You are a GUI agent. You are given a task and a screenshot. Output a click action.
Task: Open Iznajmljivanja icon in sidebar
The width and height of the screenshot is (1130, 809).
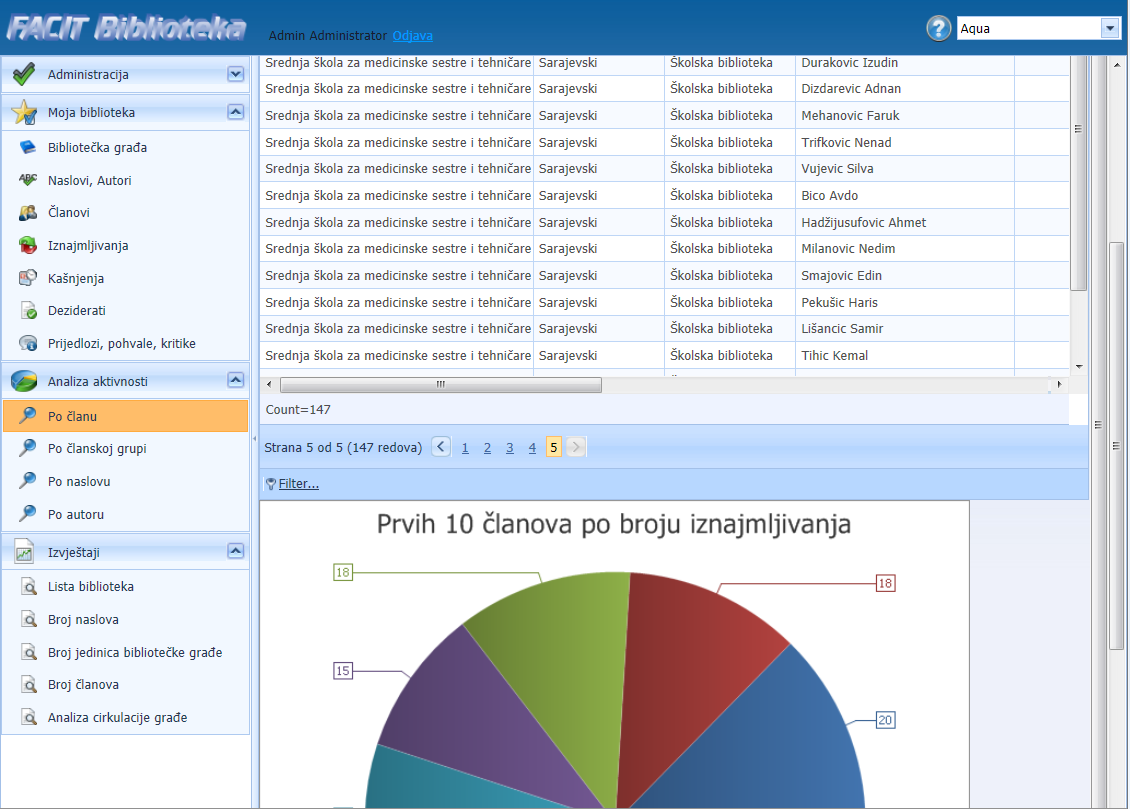pyautogui.click(x=28, y=246)
